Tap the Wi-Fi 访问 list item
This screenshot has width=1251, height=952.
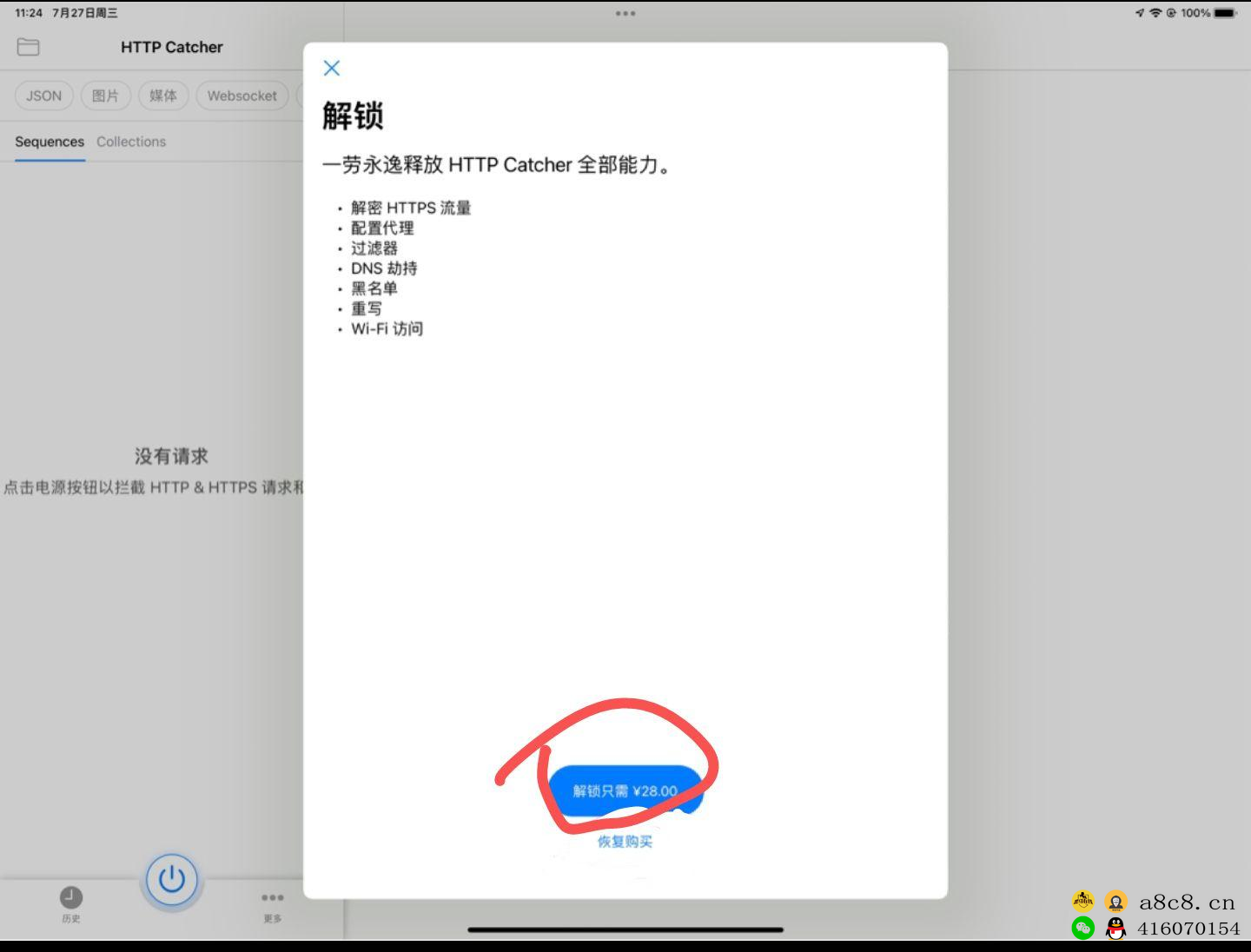(387, 328)
